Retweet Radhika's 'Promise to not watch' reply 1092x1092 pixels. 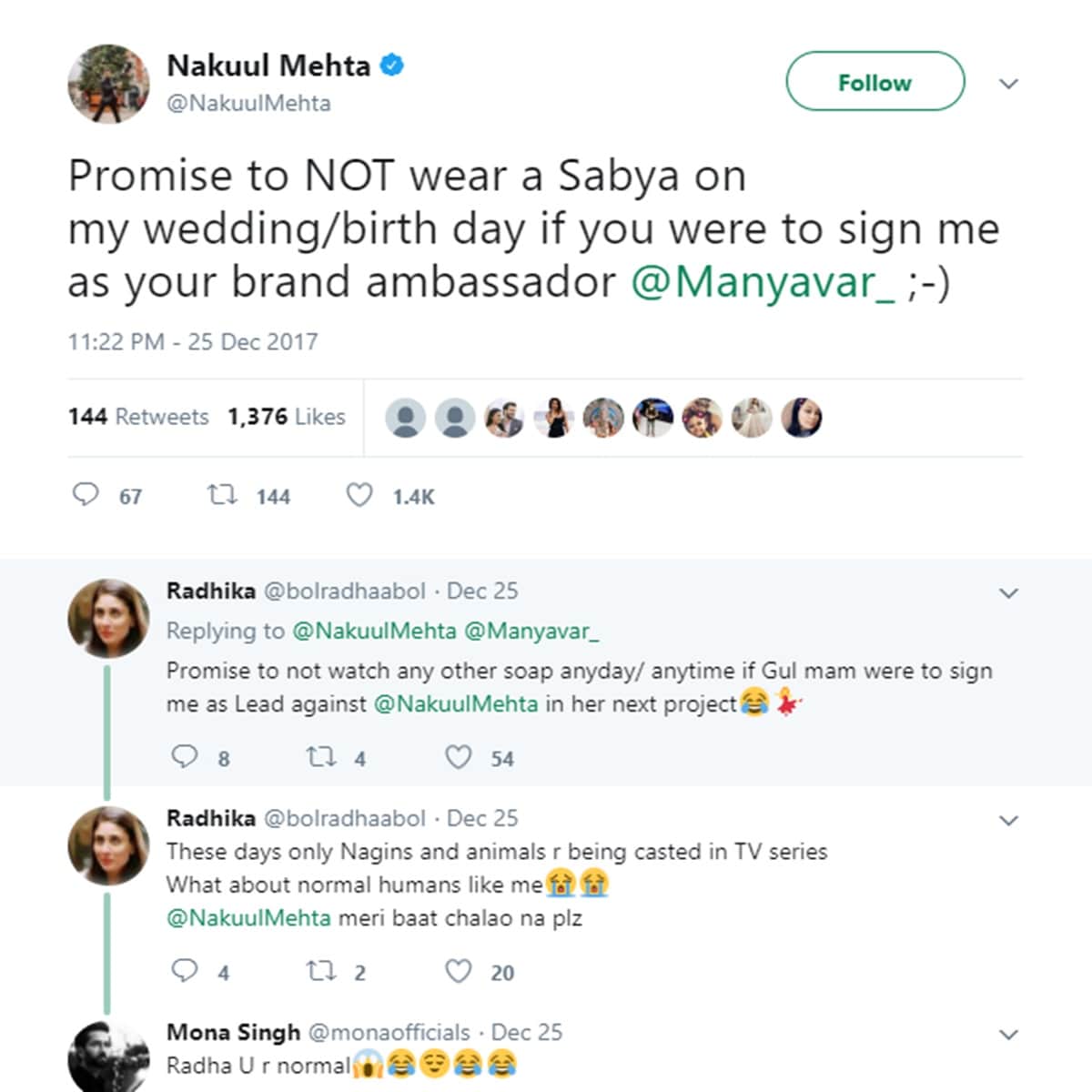(321, 757)
